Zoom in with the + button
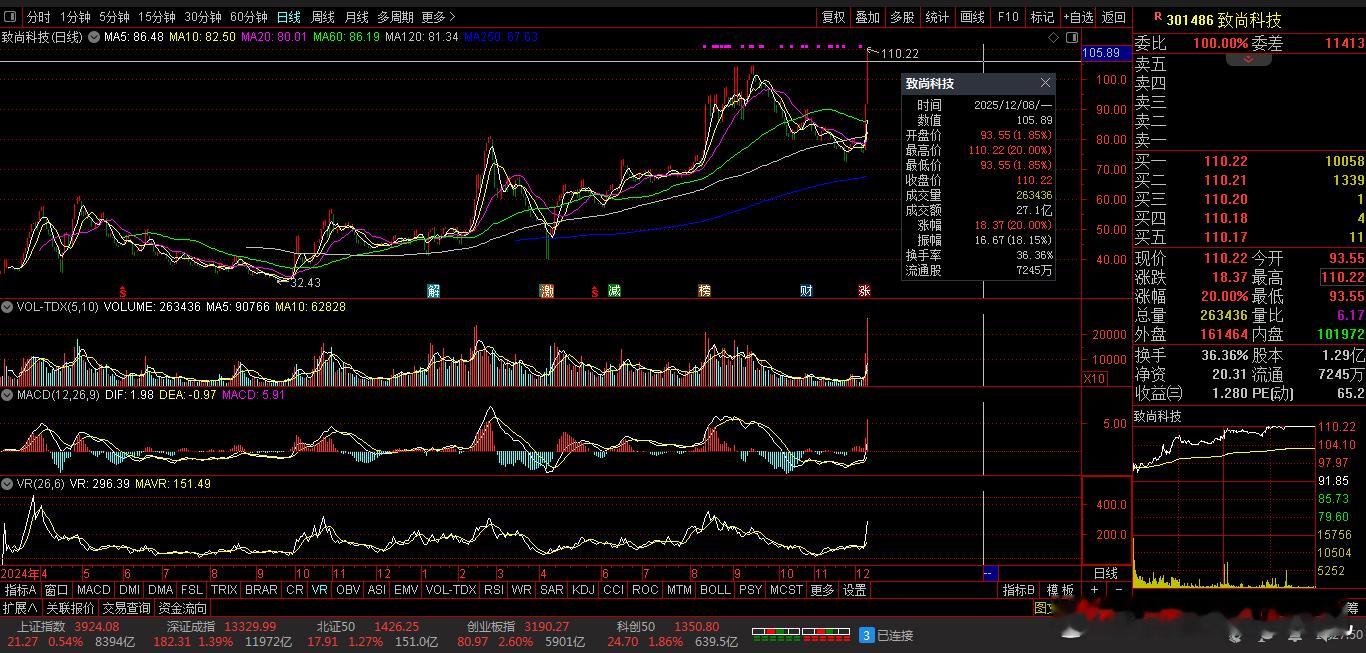This screenshot has width=1366, height=653. click(x=1094, y=590)
